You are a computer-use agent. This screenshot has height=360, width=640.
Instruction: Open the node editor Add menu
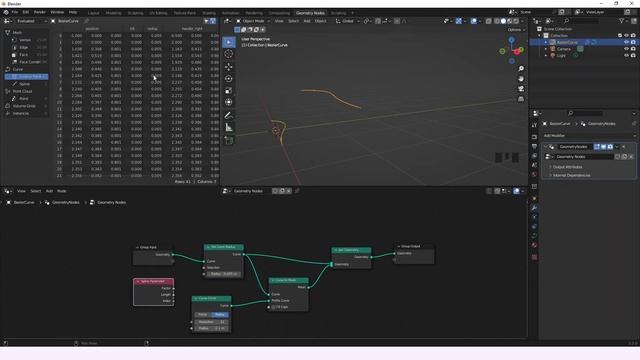coord(49,191)
